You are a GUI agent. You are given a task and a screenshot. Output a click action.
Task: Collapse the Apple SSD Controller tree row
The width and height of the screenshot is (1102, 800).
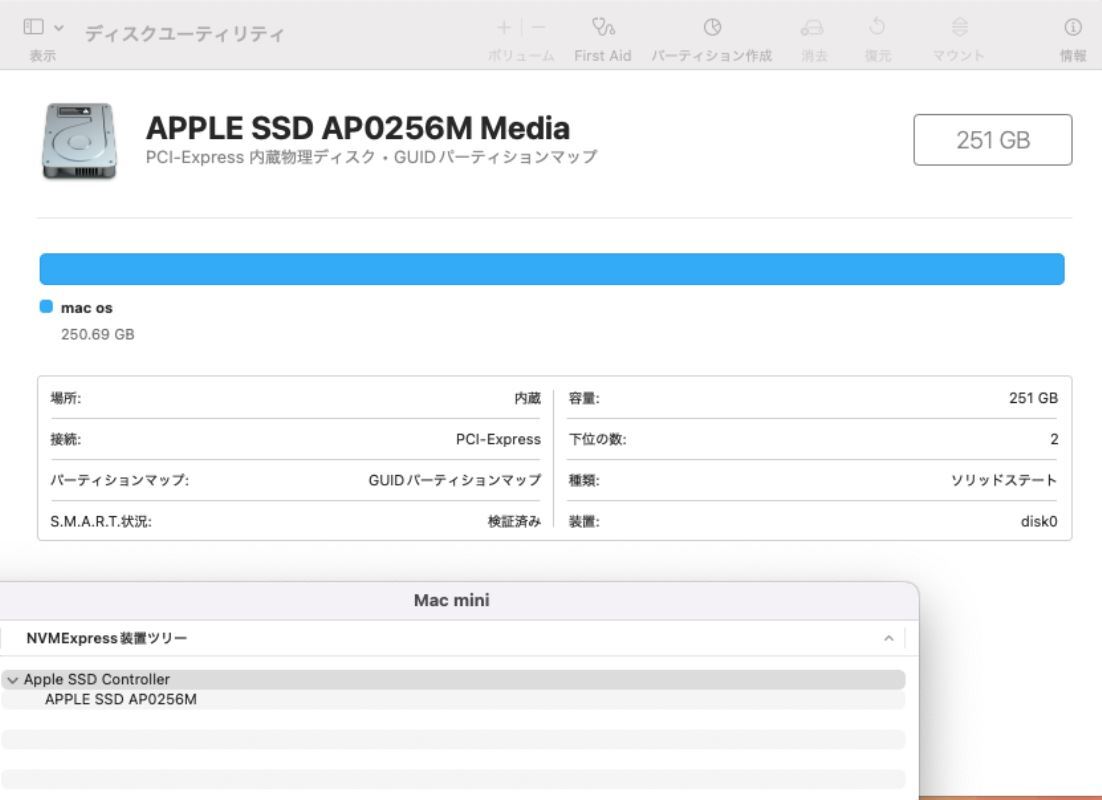[x=12, y=680]
